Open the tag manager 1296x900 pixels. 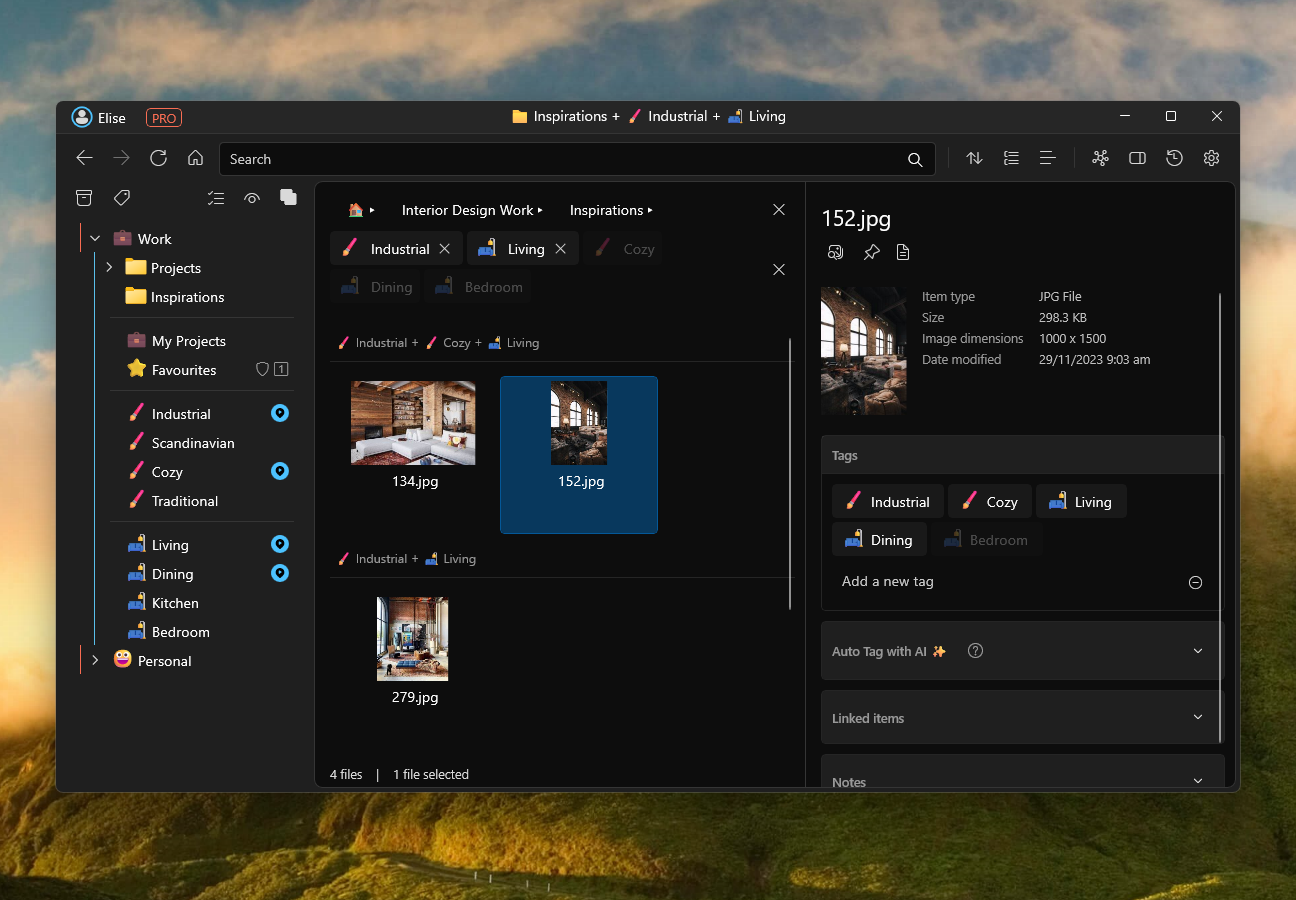tap(122, 197)
